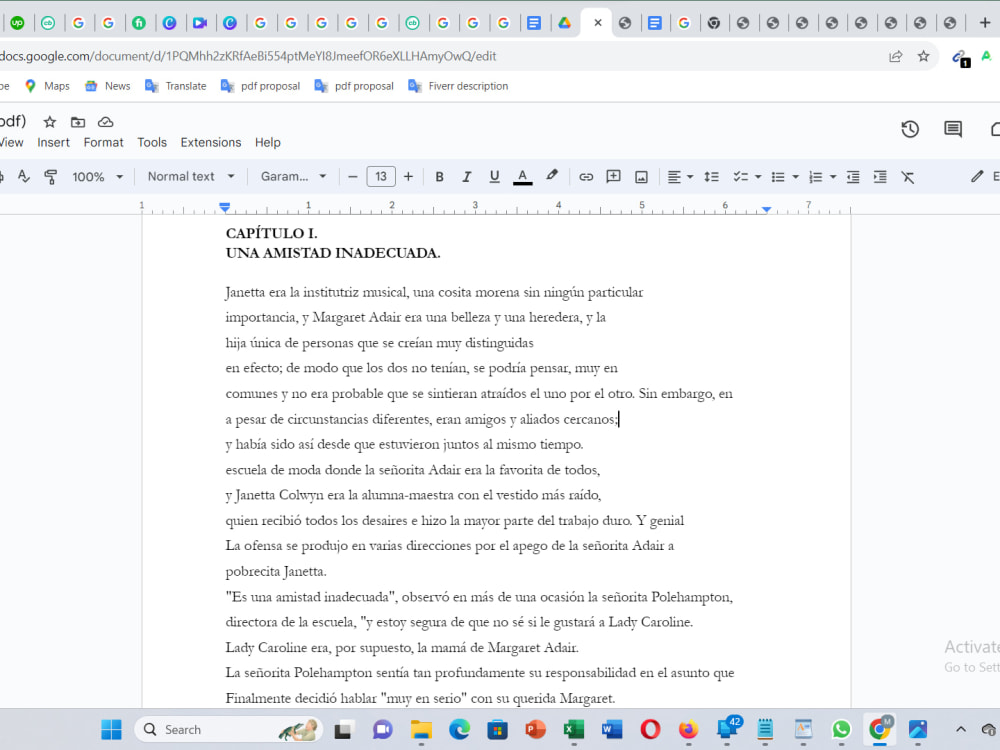Image resolution: width=1000 pixels, height=750 pixels.
Task: Expand checklist options arrow
Action: pos(758,177)
